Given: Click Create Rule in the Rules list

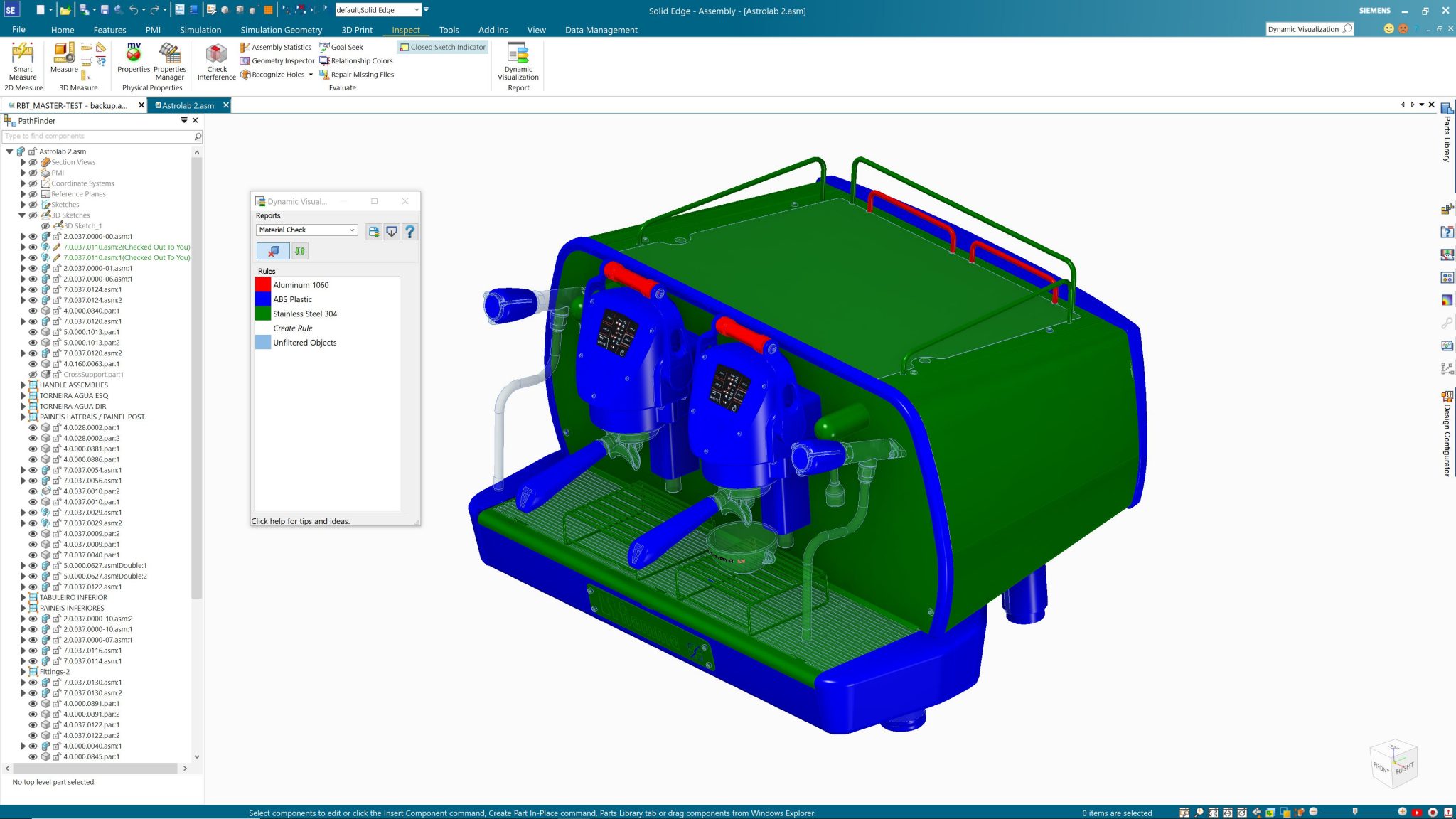Looking at the screenshot, I should pyautogui.click(x=292, y=328).
